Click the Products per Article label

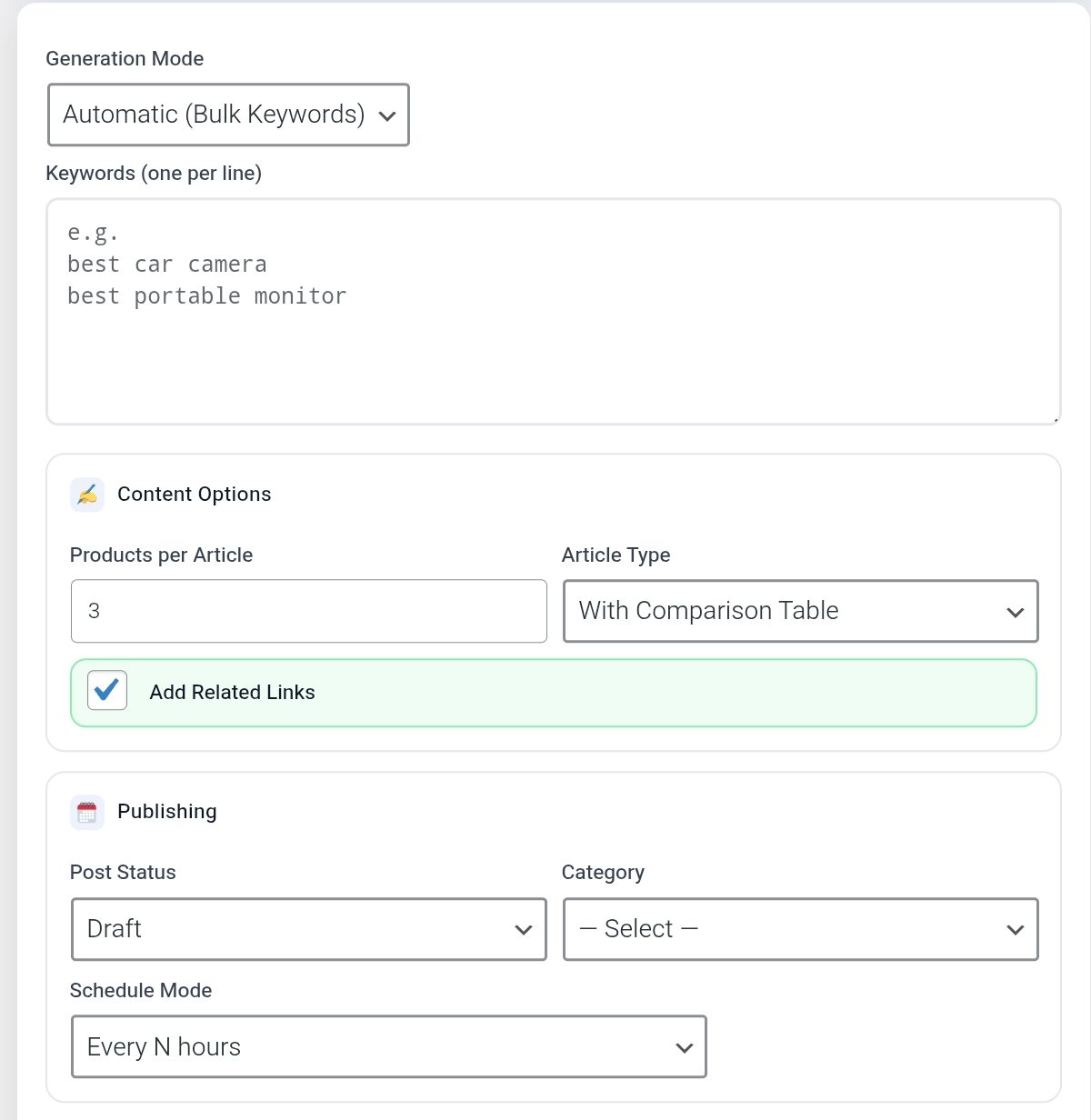click(x=161, y=555)
